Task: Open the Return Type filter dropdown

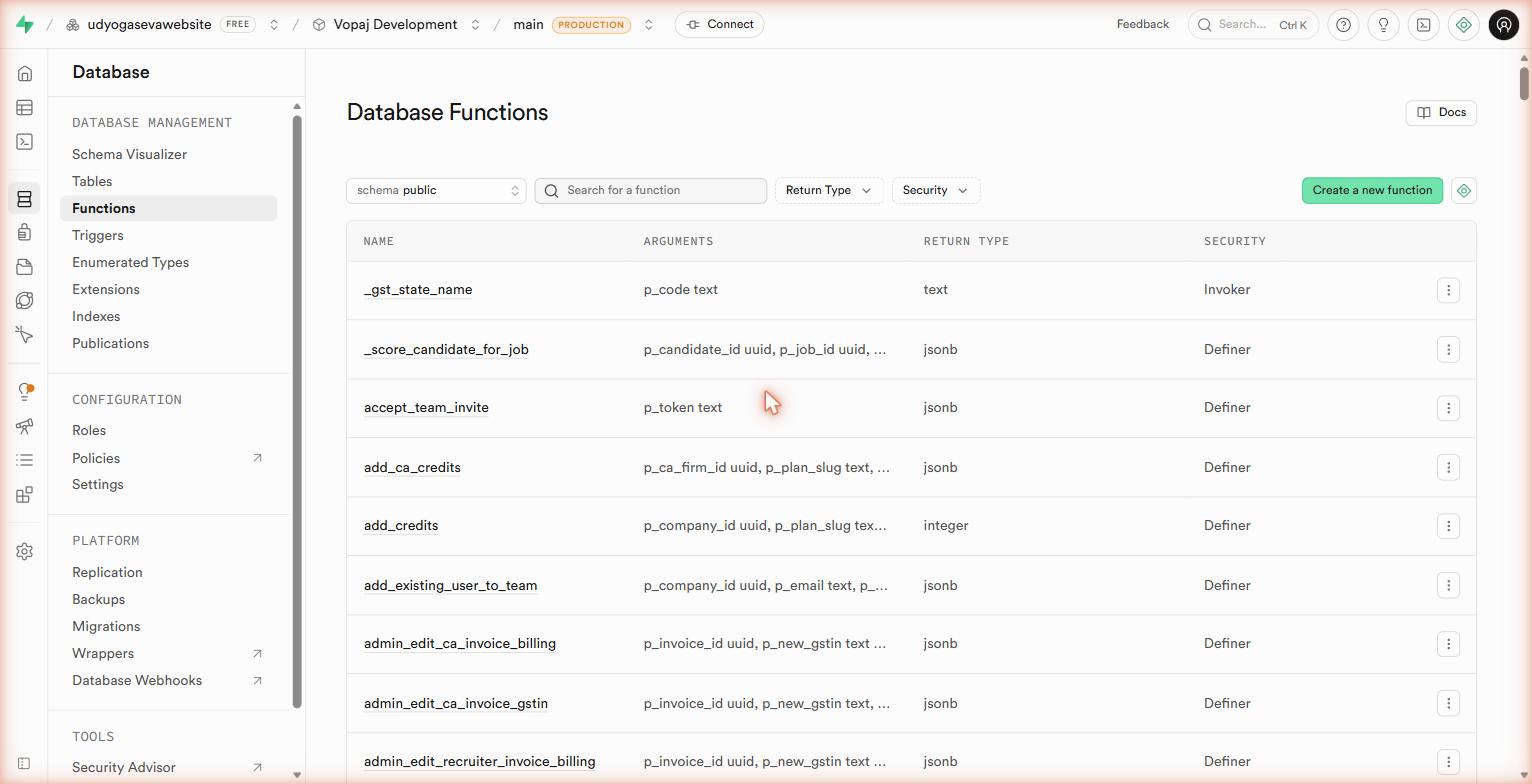Action: point(829,191)
